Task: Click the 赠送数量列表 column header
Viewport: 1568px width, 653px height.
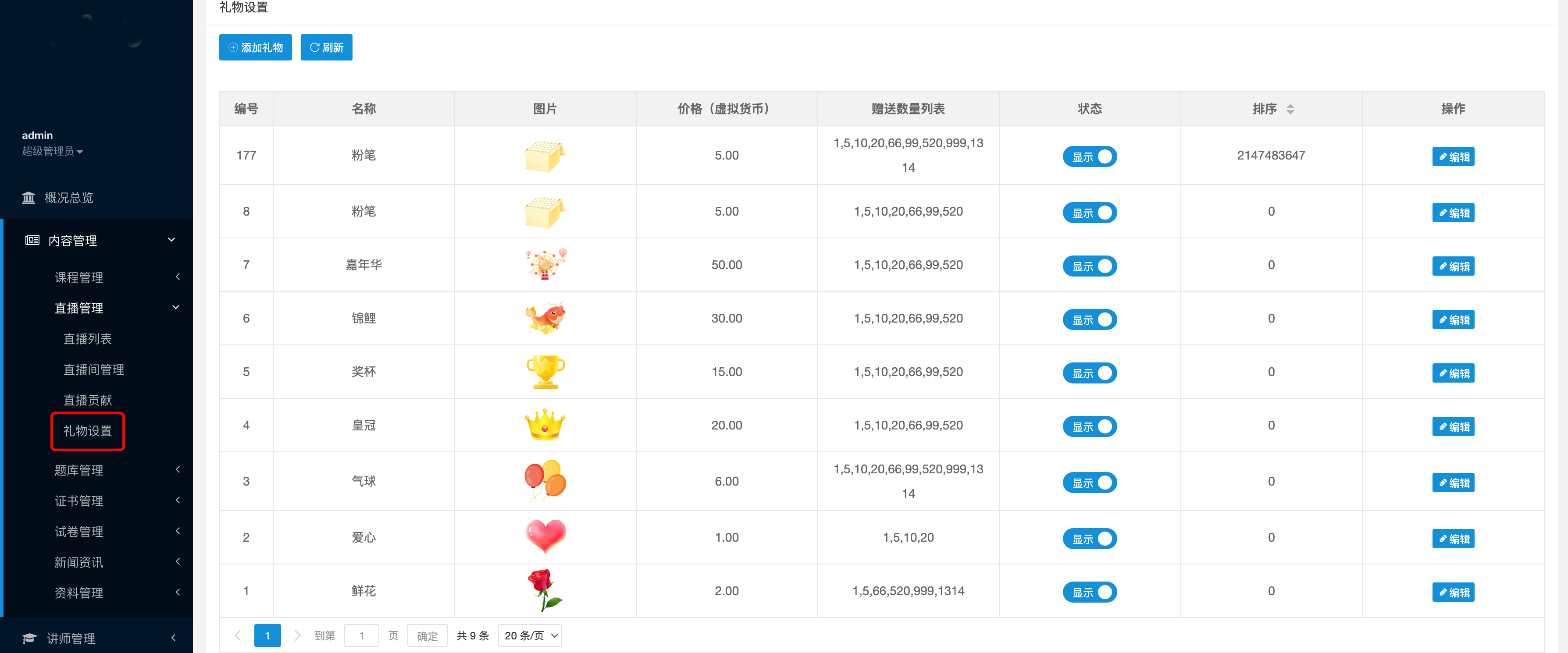Action: [908, 109]
